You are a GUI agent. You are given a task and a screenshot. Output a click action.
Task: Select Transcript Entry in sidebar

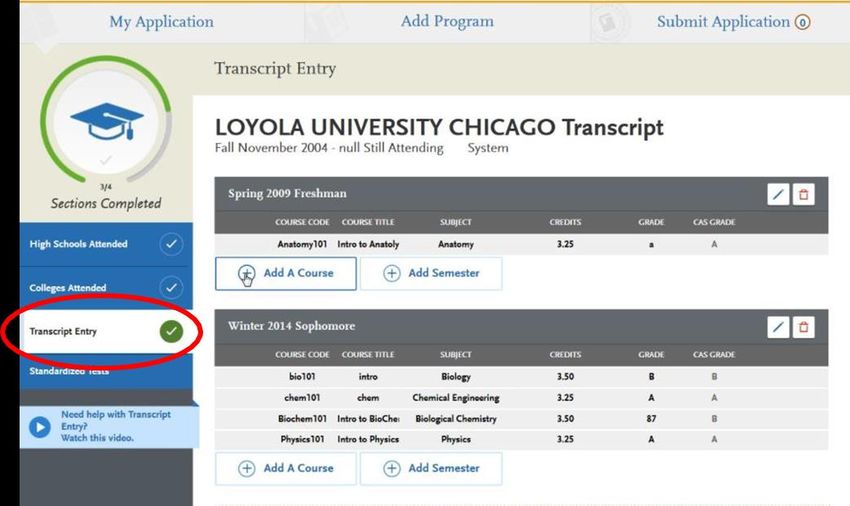(106, 331)
